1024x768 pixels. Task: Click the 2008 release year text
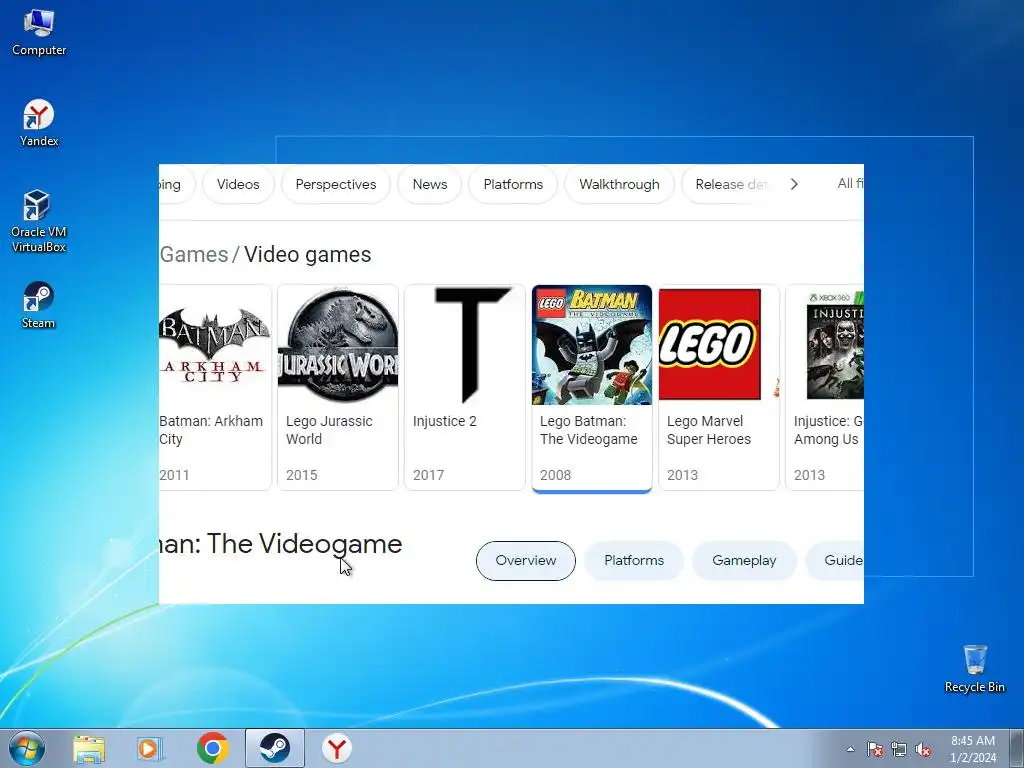click(555, 475)
